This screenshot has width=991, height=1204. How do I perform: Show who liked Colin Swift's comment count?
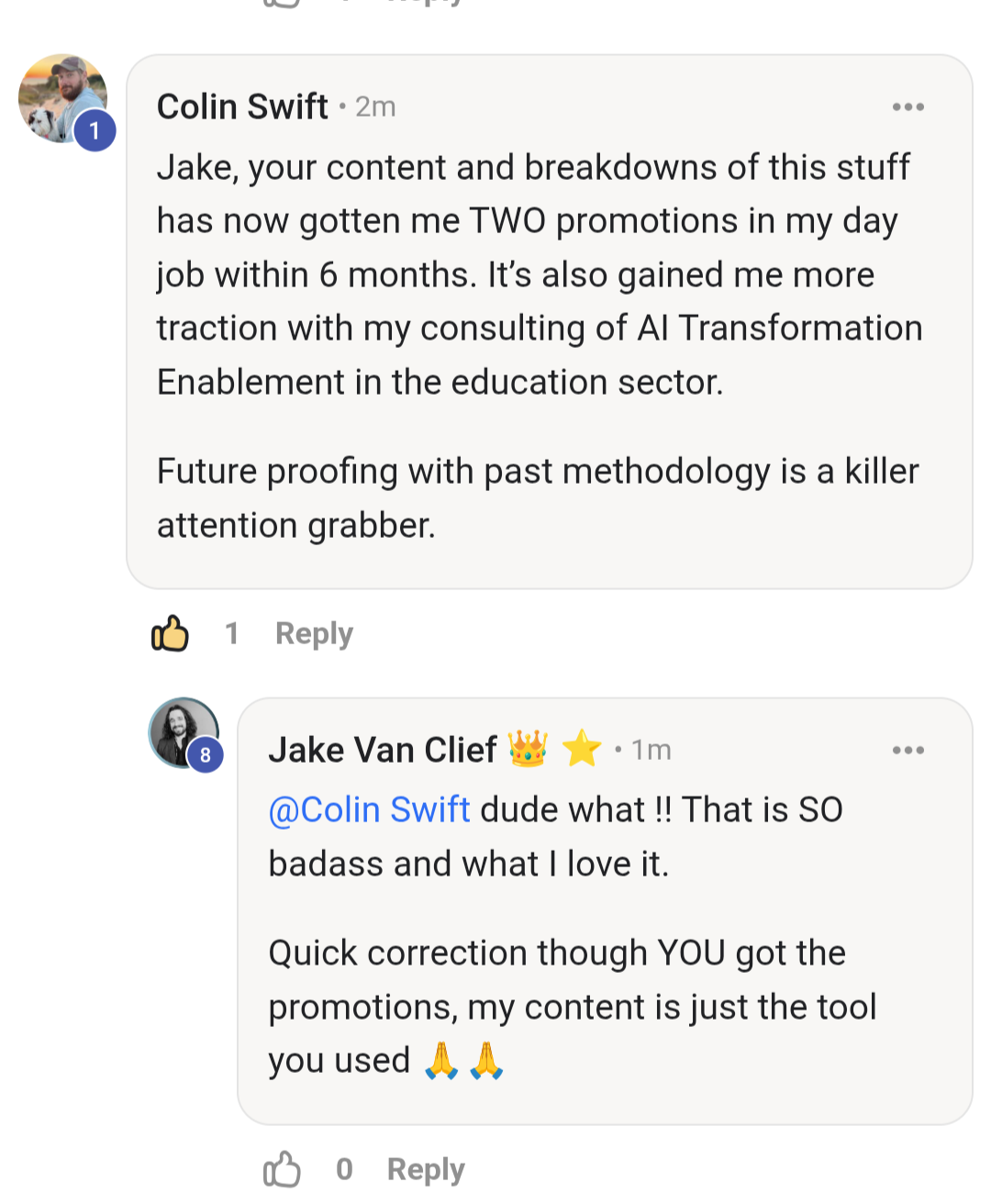[x=232, y=633]
